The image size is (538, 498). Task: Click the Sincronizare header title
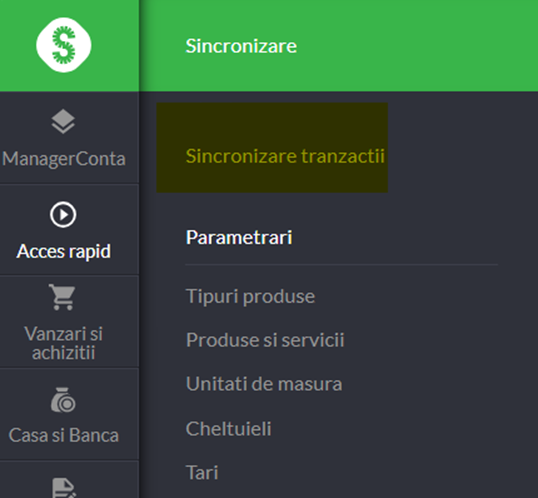pos(241,46)
